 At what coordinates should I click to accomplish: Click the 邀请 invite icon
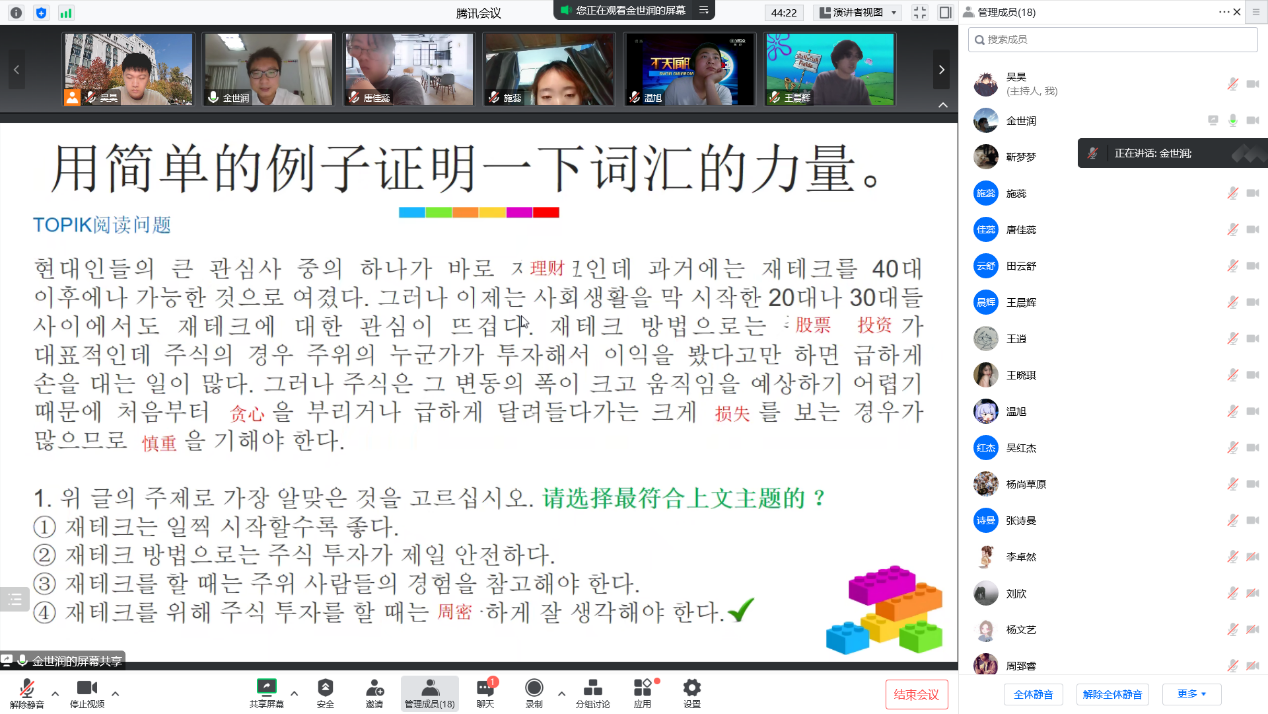click(374, 692)
